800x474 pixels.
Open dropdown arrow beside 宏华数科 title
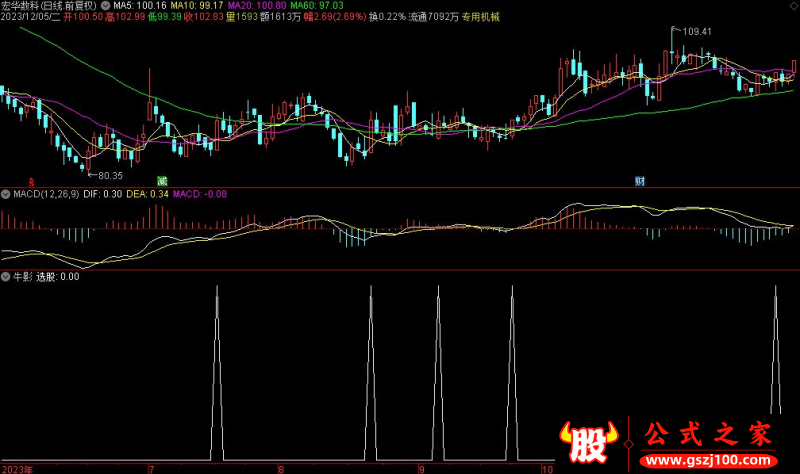(x=105, y=6)
